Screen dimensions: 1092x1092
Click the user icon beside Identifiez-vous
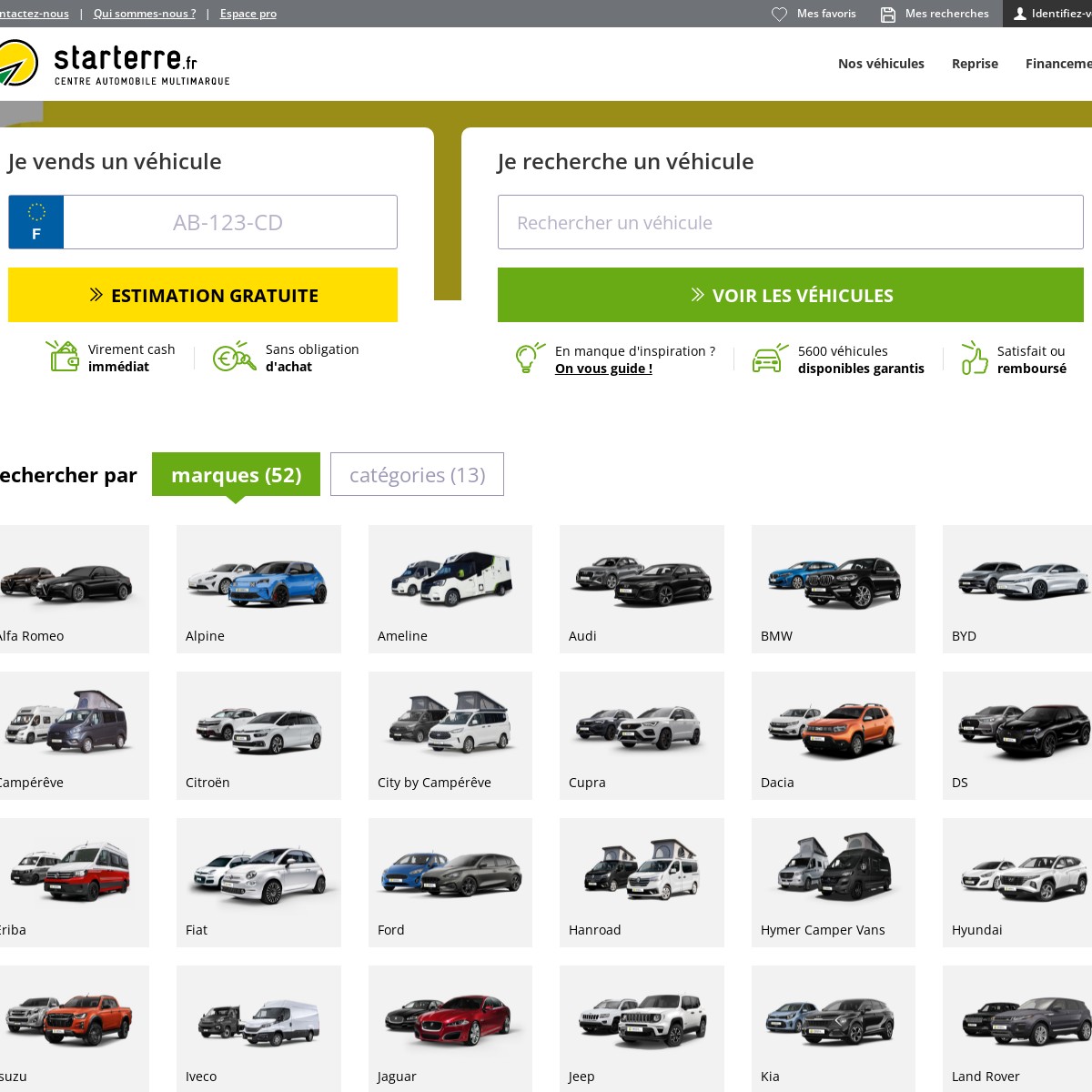tap(1020, 14)
